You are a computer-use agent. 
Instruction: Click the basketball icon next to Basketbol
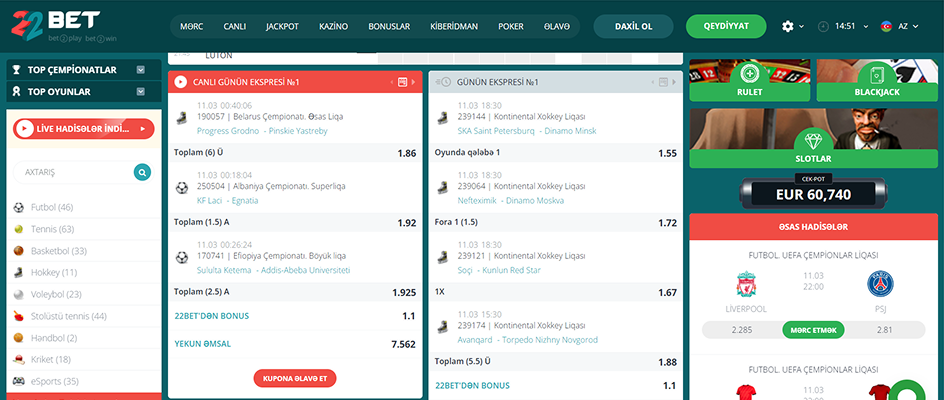point(19,251)
